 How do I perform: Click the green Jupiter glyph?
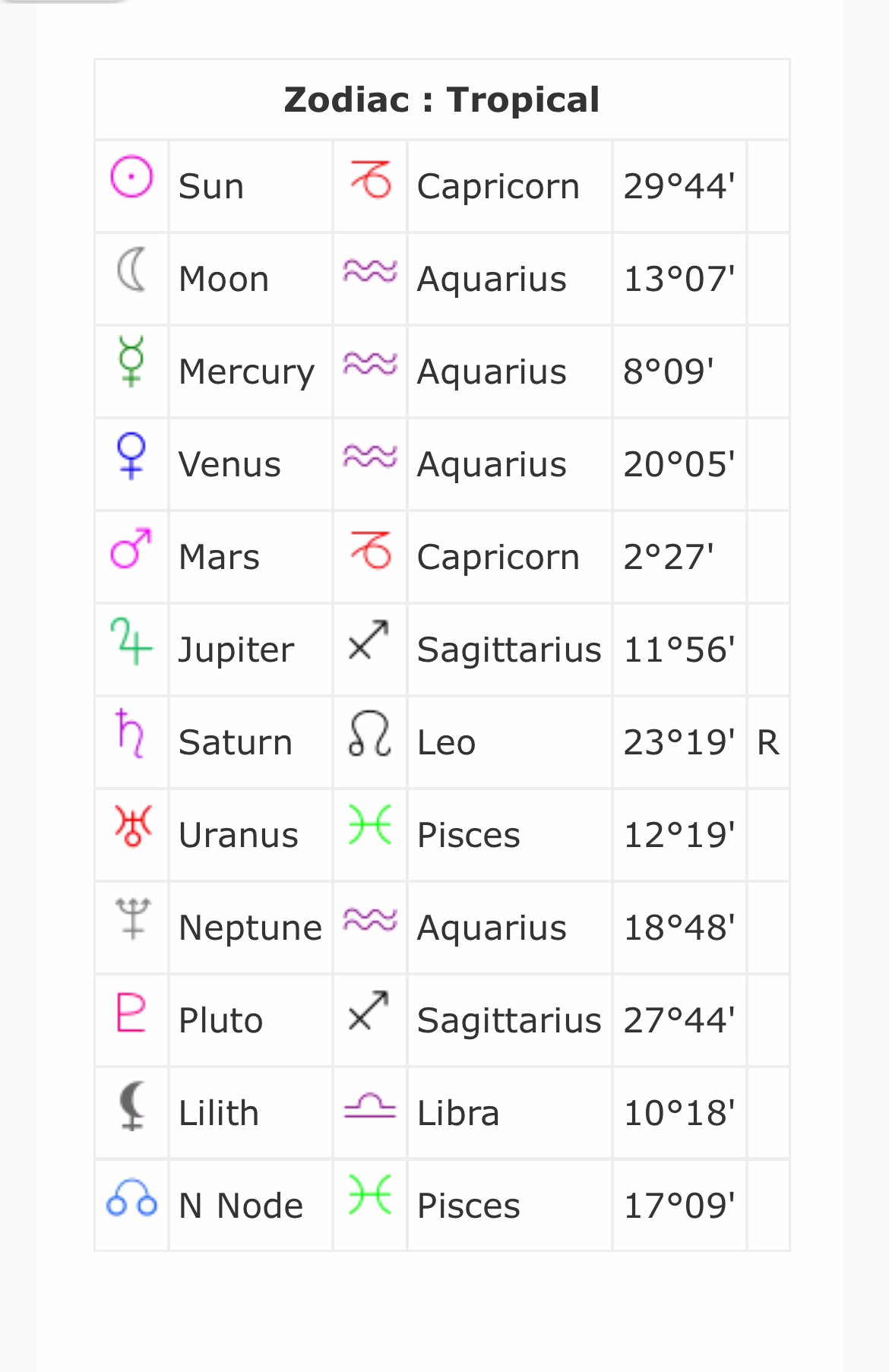coord(131,640)
